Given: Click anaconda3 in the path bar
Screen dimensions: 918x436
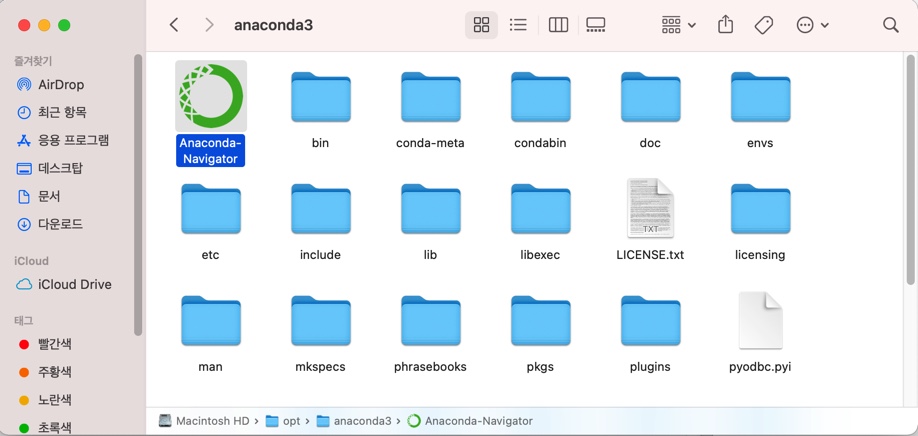Looking at the screenshot, I should (354, 421).
